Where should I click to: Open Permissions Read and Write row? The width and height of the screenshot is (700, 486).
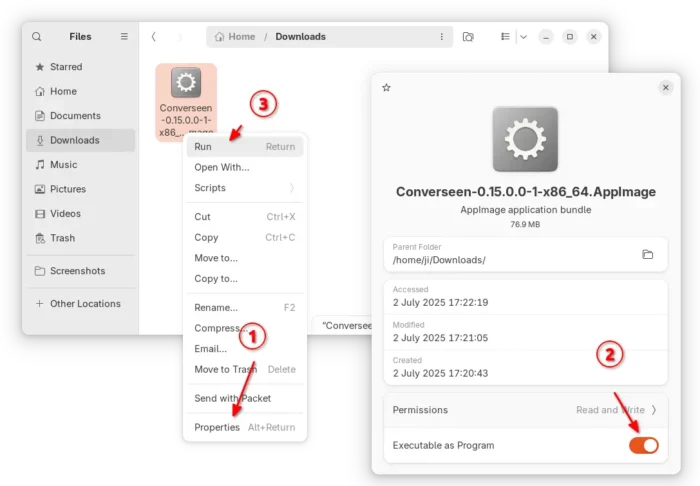click(x=525, y=409)
